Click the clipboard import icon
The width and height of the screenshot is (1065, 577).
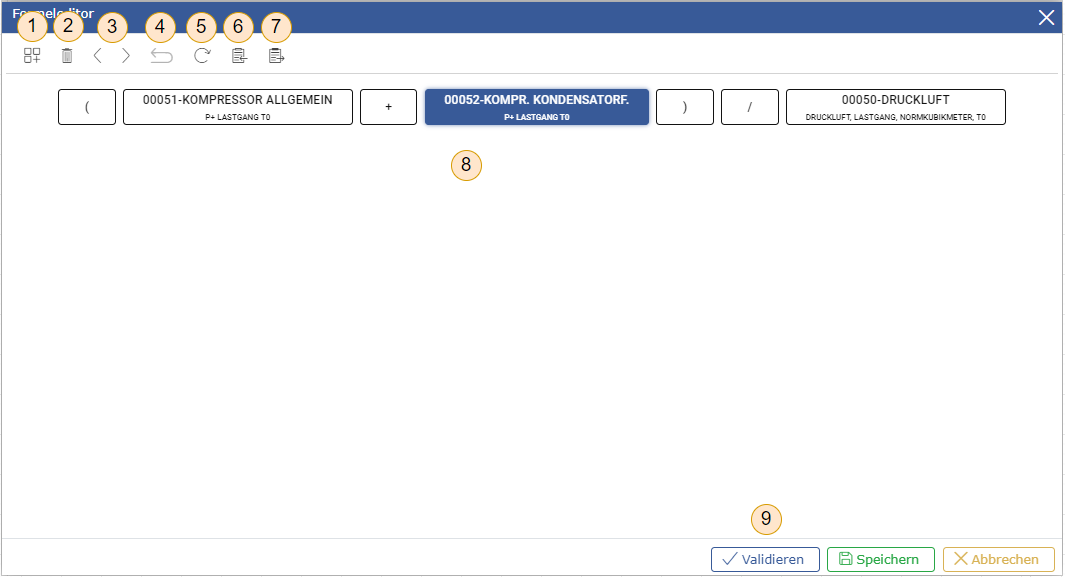pyautogui.click(x=239, y=56)
